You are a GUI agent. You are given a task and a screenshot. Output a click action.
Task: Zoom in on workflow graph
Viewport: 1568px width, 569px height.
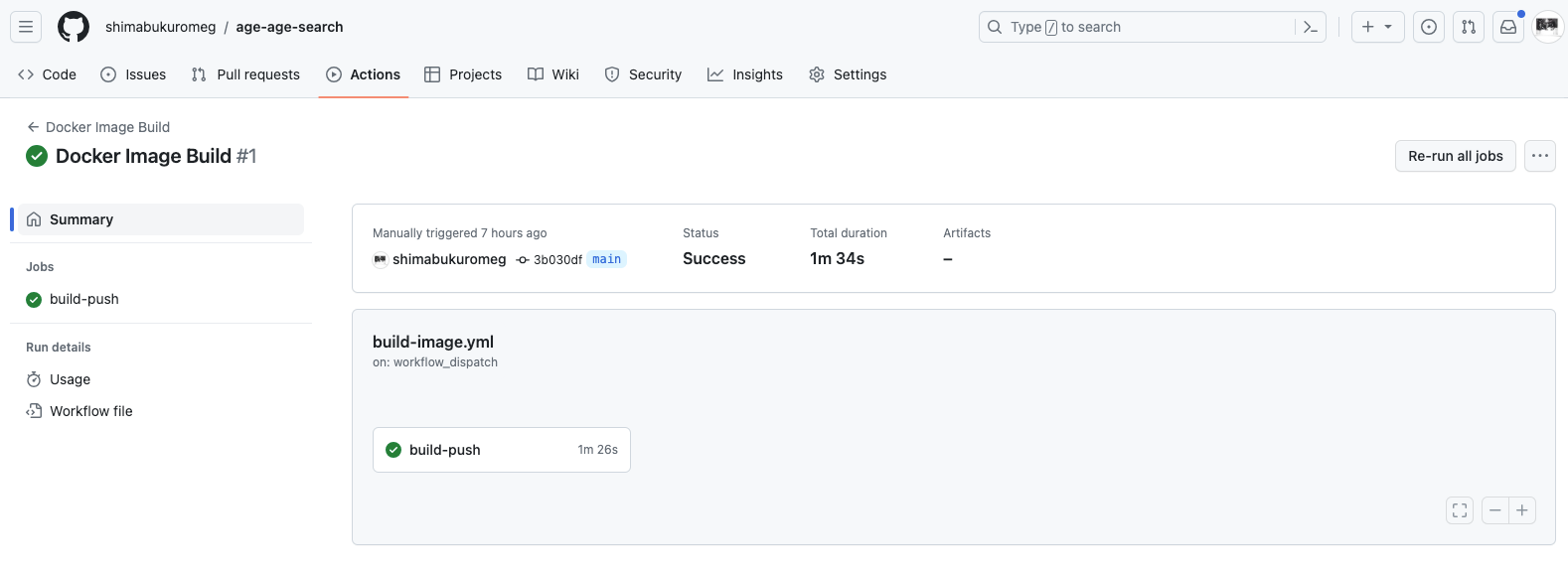[x=1522, y=510]
